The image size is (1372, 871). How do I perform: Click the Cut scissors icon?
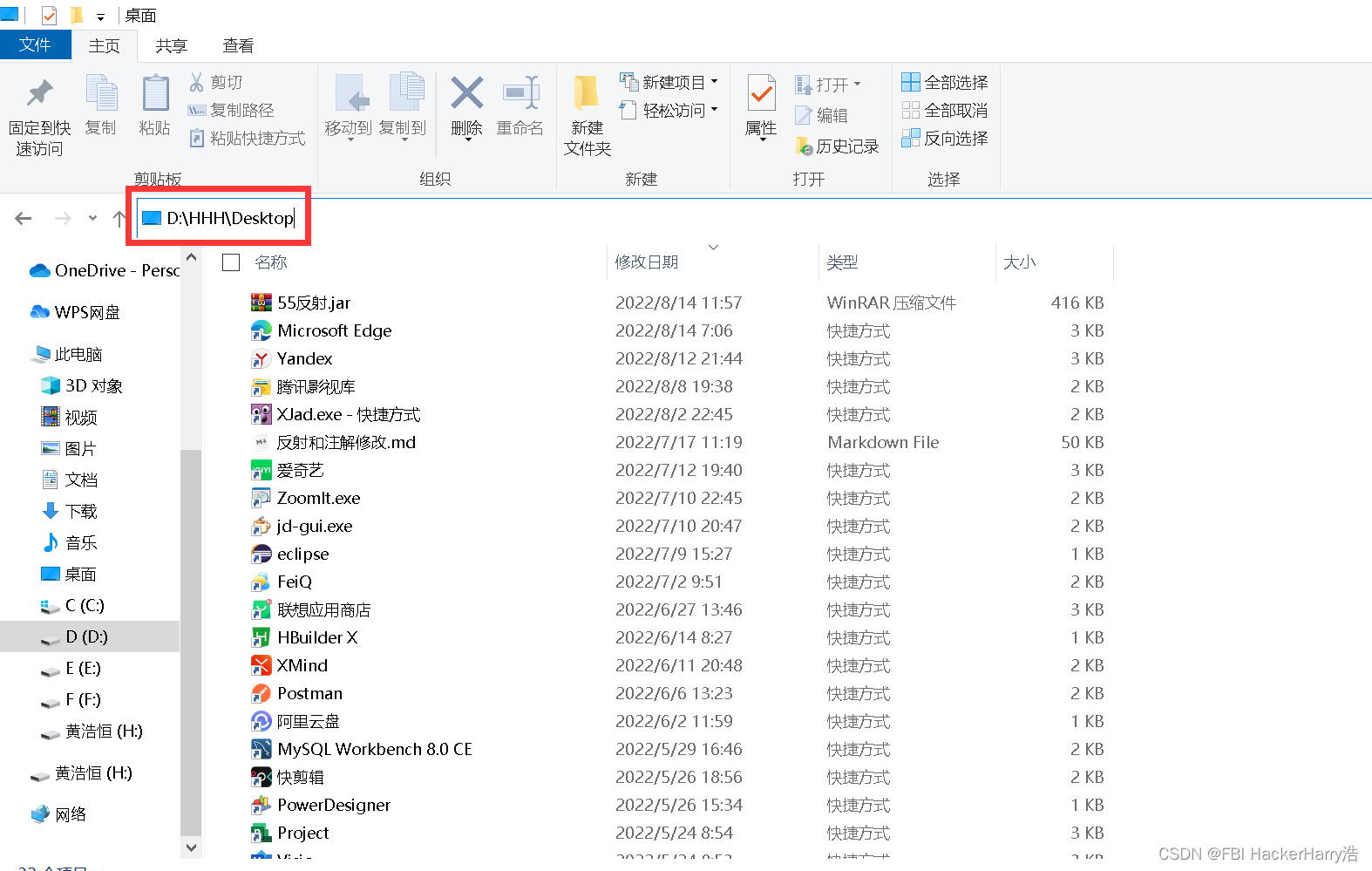(x=196, y=82)
